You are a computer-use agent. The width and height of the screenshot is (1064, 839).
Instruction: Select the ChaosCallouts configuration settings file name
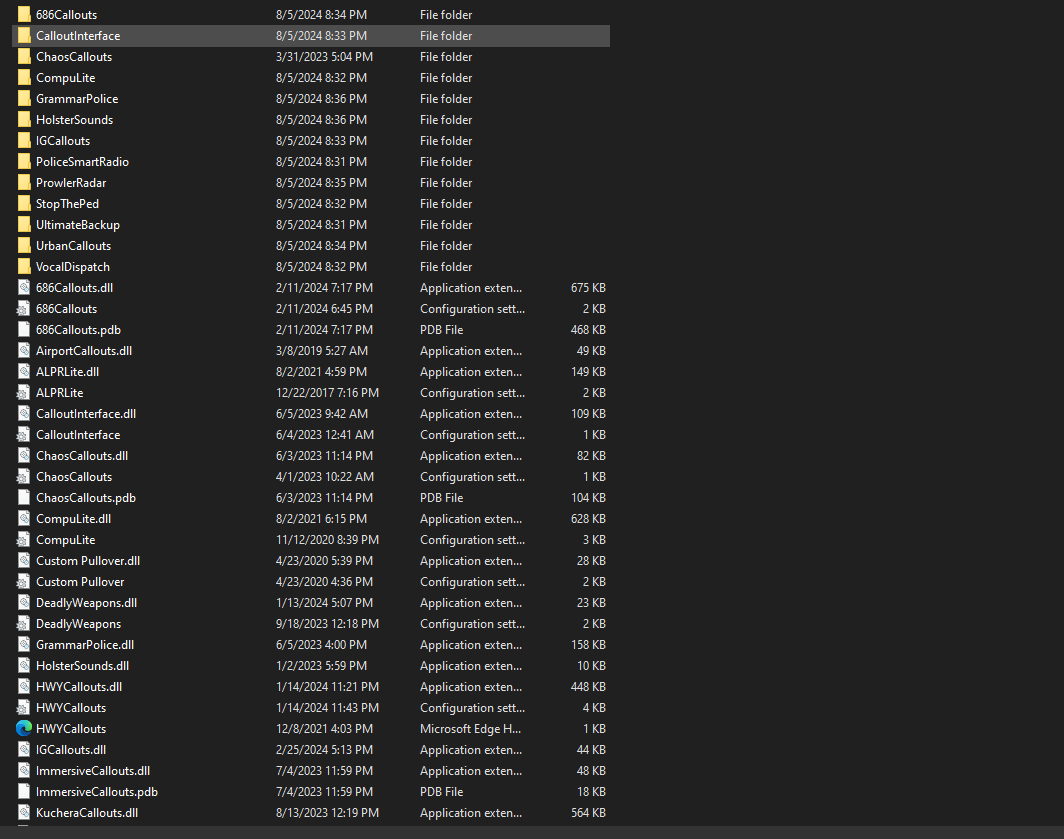(x=74, y=477)
